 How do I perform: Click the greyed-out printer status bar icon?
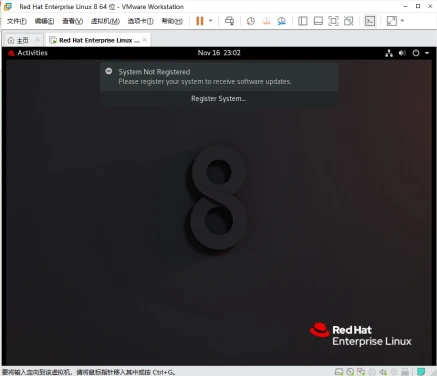(x=372, y=372)
